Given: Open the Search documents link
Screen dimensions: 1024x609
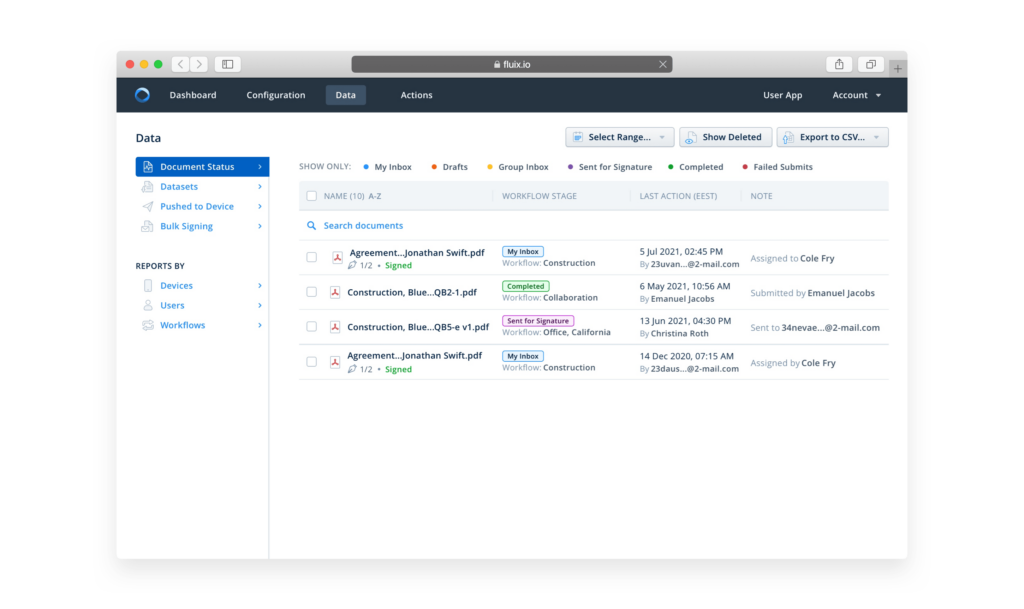Looking at the screenshot, I should click(365, 226).
